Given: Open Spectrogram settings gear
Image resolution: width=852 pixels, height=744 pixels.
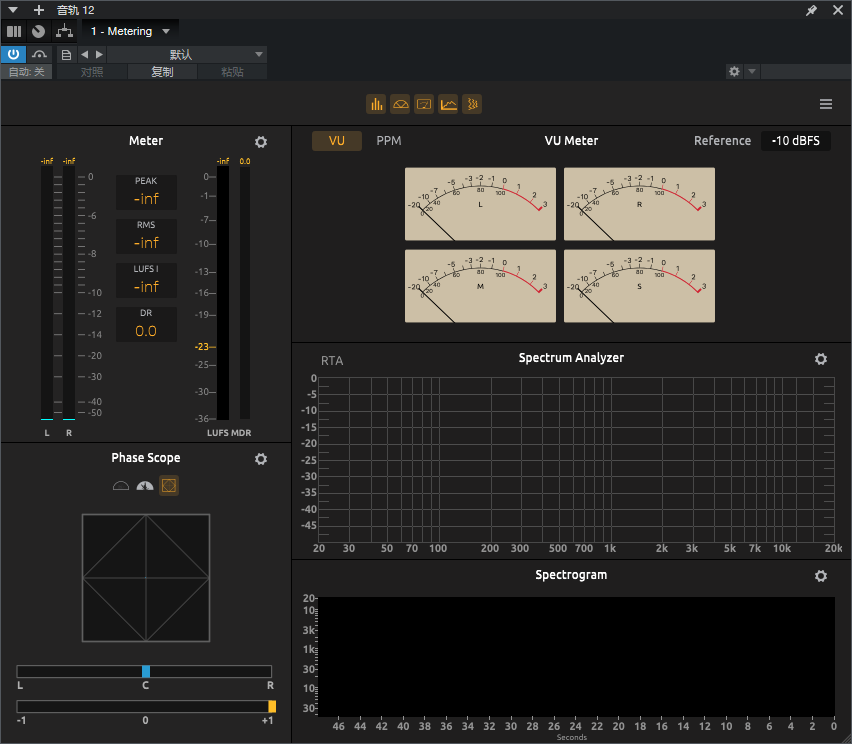Looking at the screenshot, I should [x=821, y=576].
